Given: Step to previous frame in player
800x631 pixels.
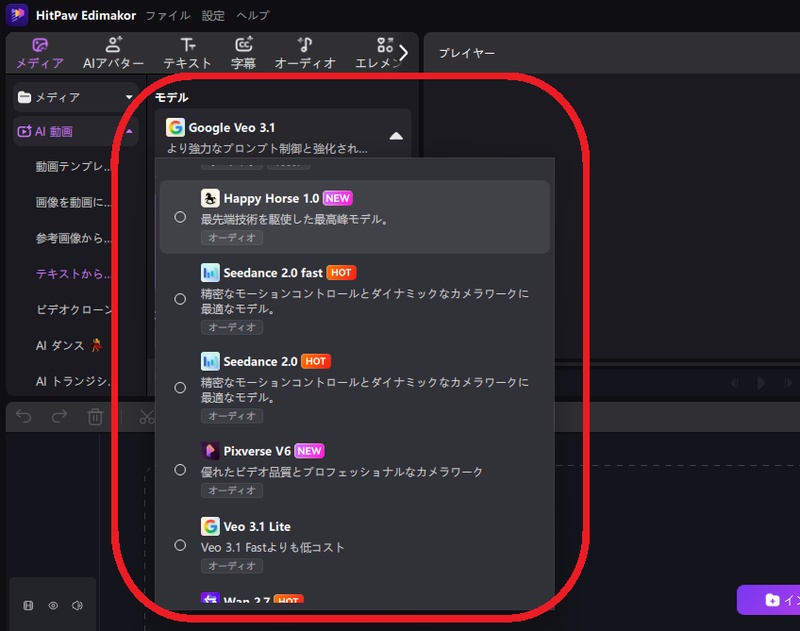Looking at the screenshot, I should coord(734,383).
